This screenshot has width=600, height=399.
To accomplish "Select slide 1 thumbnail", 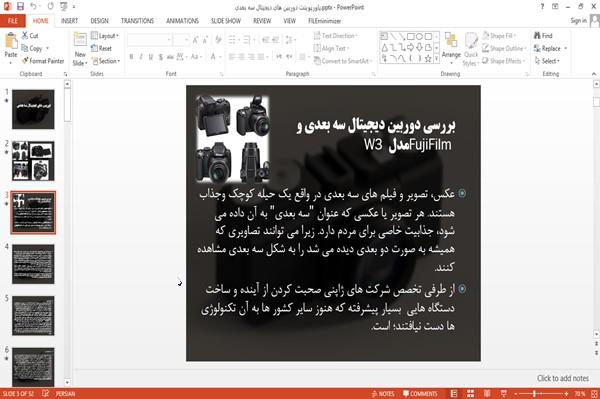I will click(x=33, y=109).
